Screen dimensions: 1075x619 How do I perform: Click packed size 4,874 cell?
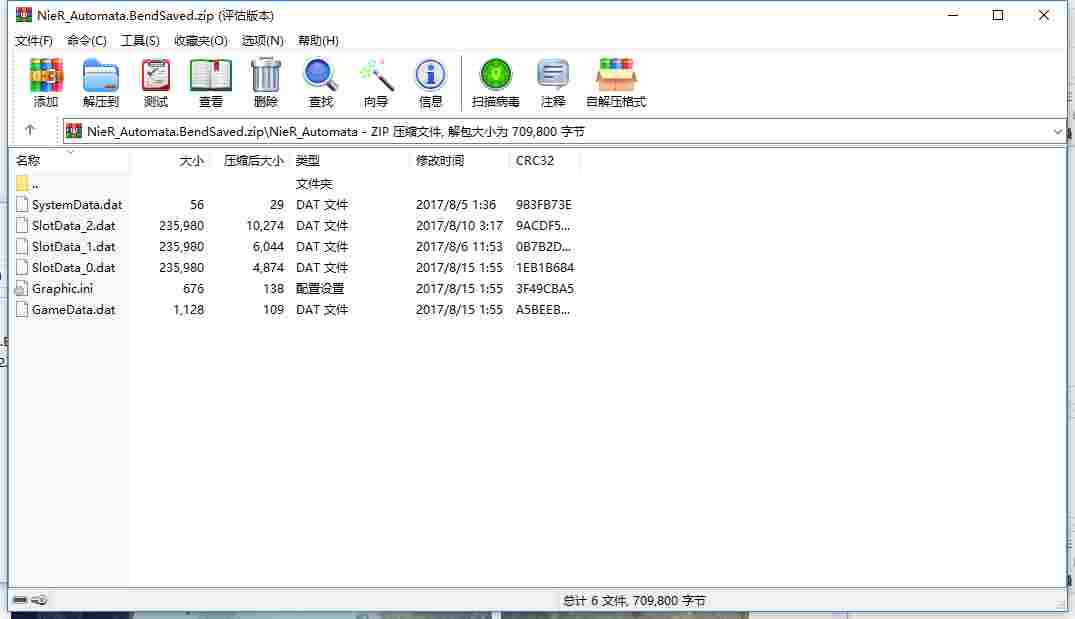click(x=267, y=267)
